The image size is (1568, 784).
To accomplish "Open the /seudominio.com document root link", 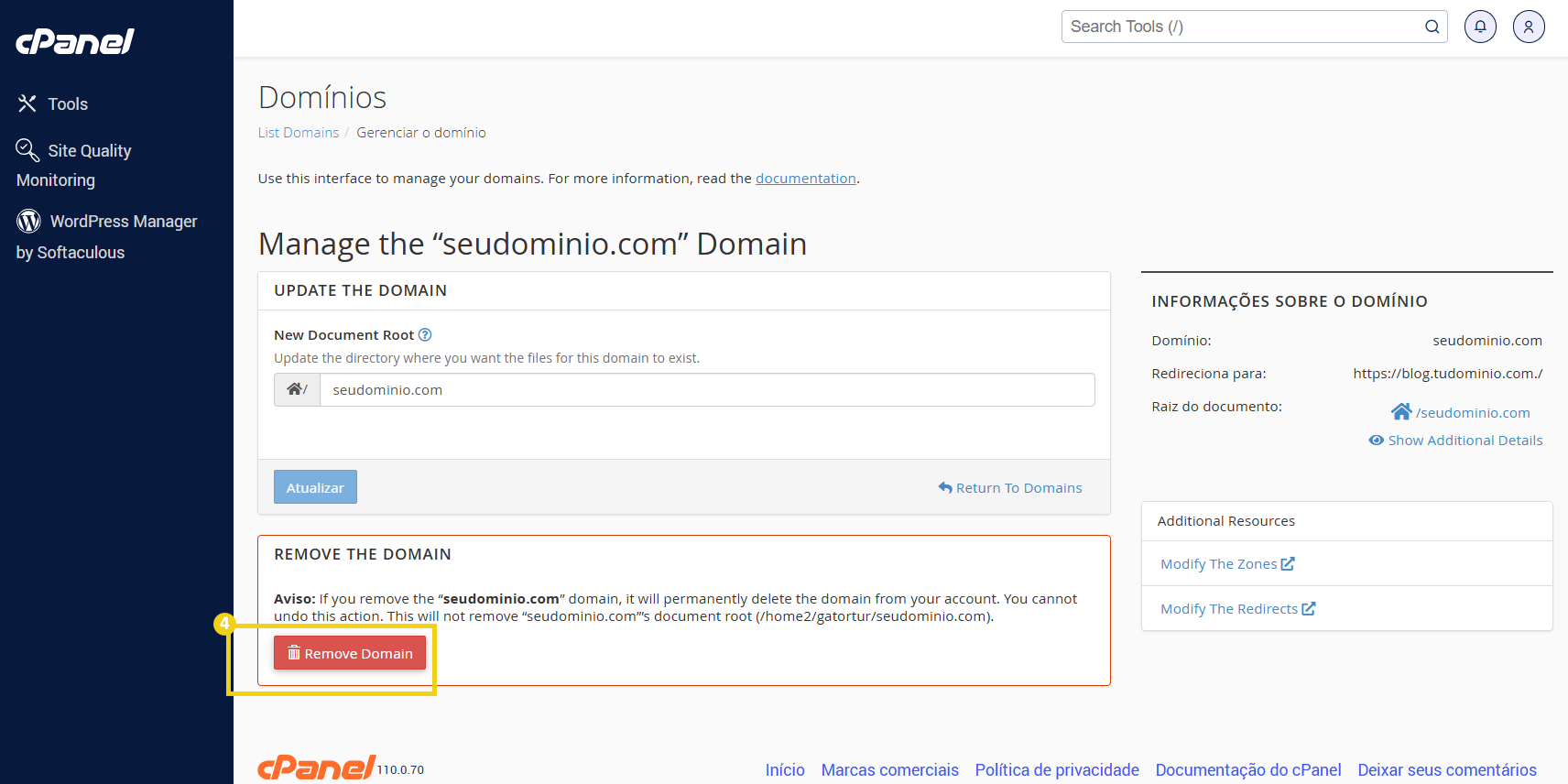I will (1473, 413).
